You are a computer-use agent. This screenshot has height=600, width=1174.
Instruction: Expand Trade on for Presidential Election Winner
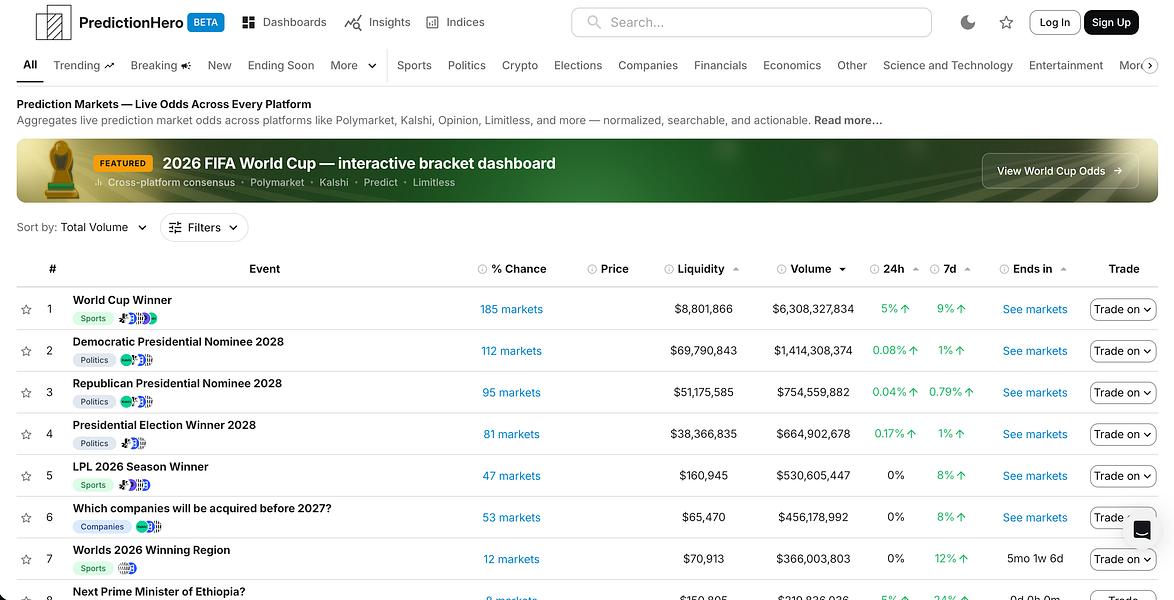1123,434
